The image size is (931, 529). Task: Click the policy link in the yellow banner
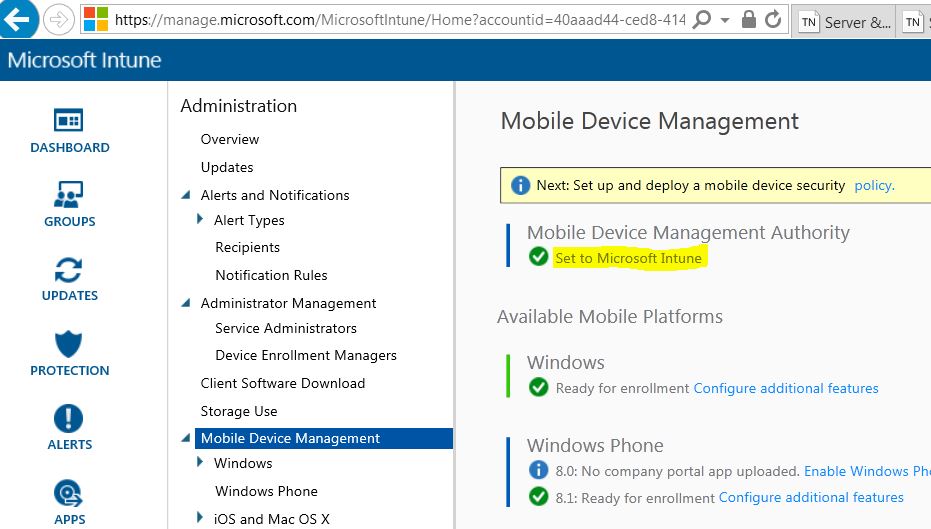click(874, 186)
